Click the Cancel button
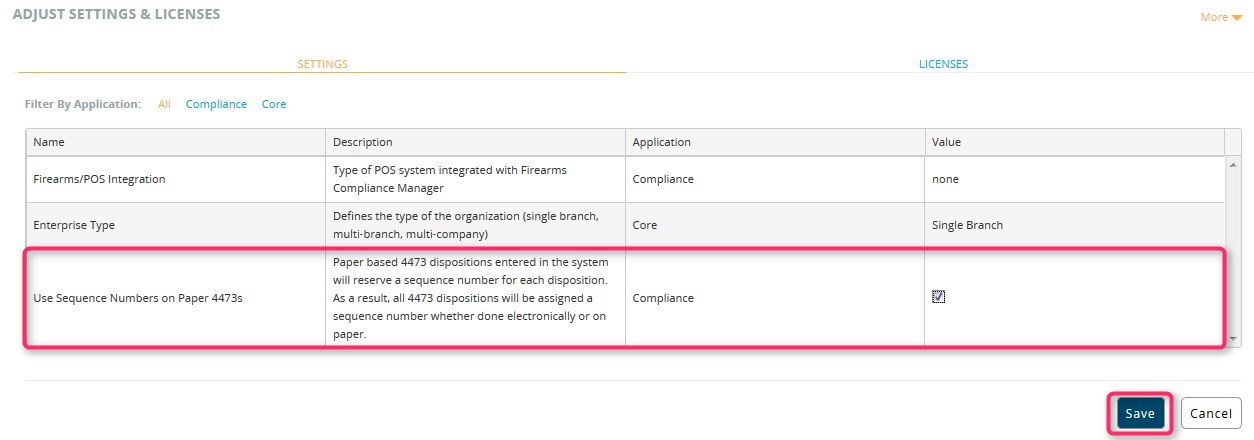The height and width of the screenshot is (440, 1254). click(1211, 413)
